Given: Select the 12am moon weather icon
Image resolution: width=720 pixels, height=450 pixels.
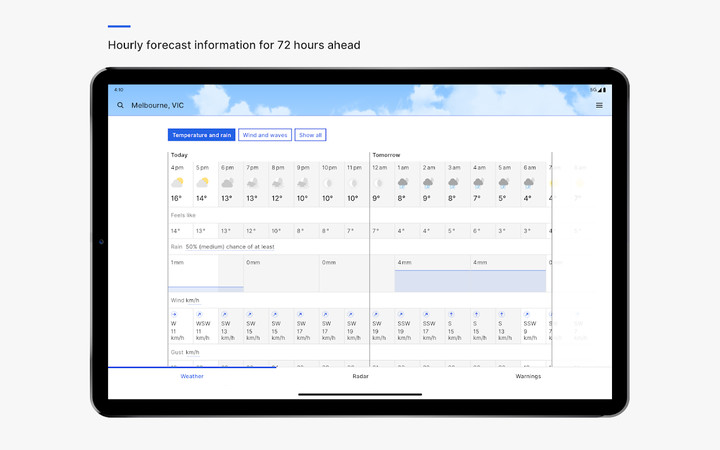Looking at the screenshot, I should point(378,183).
